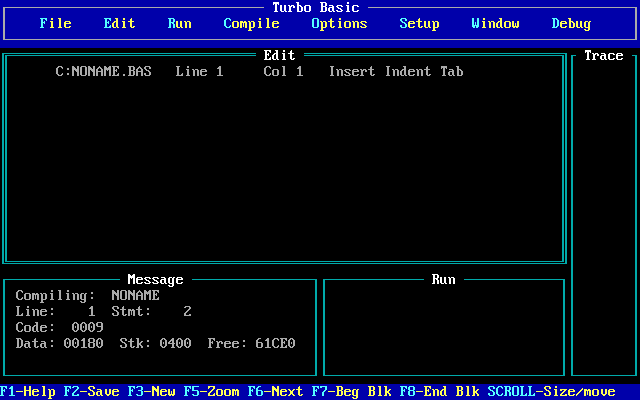Open the Run menu
This screenshot has width=640, height=400.
[180, 23]
